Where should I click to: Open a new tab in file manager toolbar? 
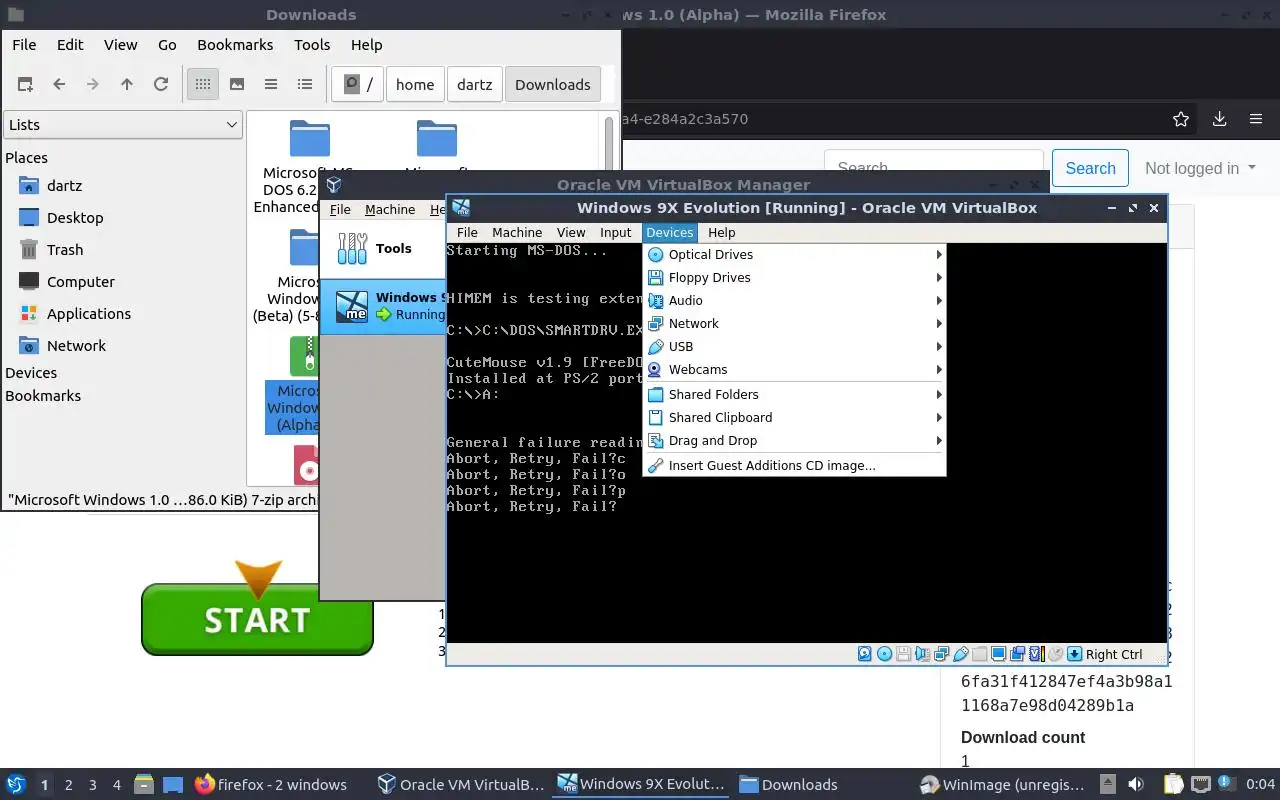tap(25, 85)
